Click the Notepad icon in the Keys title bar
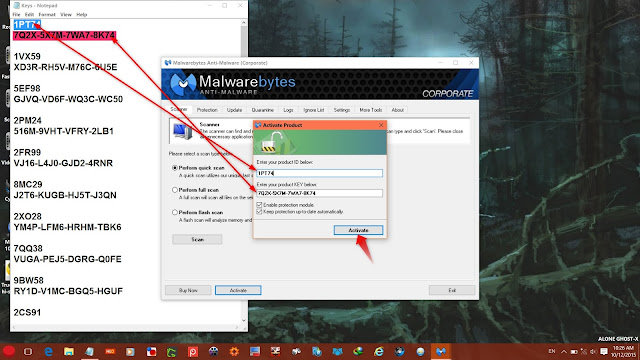 tap(16, 6)
